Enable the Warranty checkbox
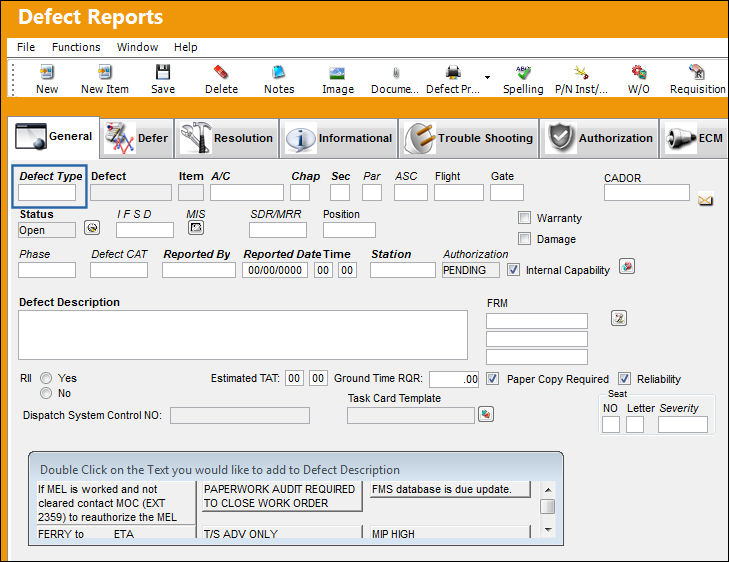 pyautogui.click(x=524, y=218)
